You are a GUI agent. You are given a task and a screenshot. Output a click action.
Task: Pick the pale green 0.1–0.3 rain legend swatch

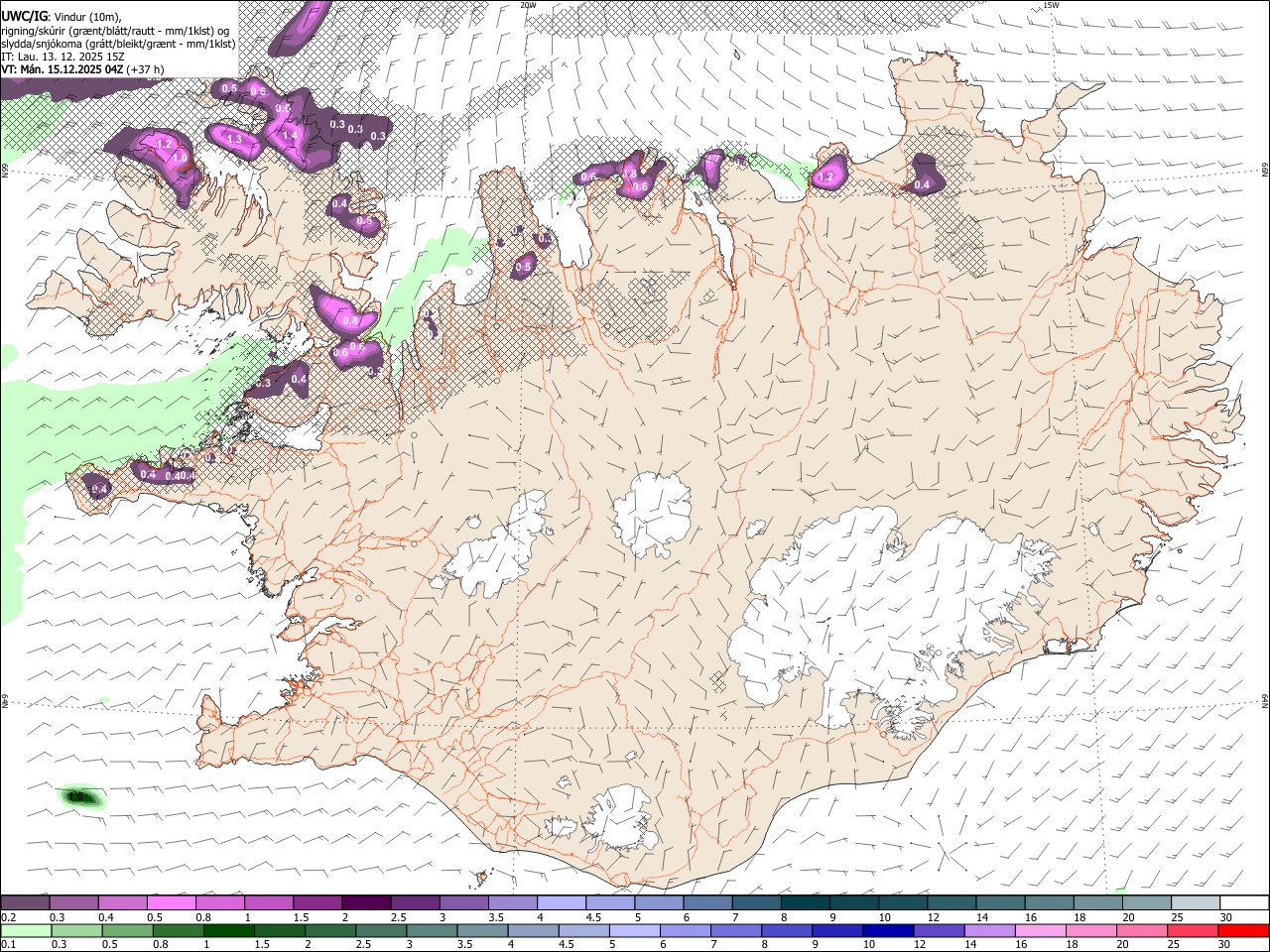tap(26, 930)
